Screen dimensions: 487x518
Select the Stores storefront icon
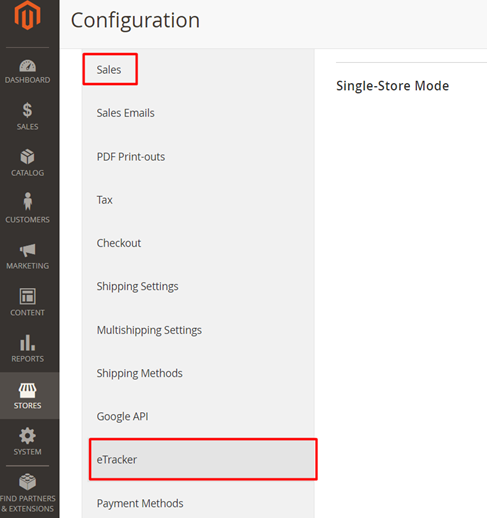pyautogui.click(x=27, y=390)
